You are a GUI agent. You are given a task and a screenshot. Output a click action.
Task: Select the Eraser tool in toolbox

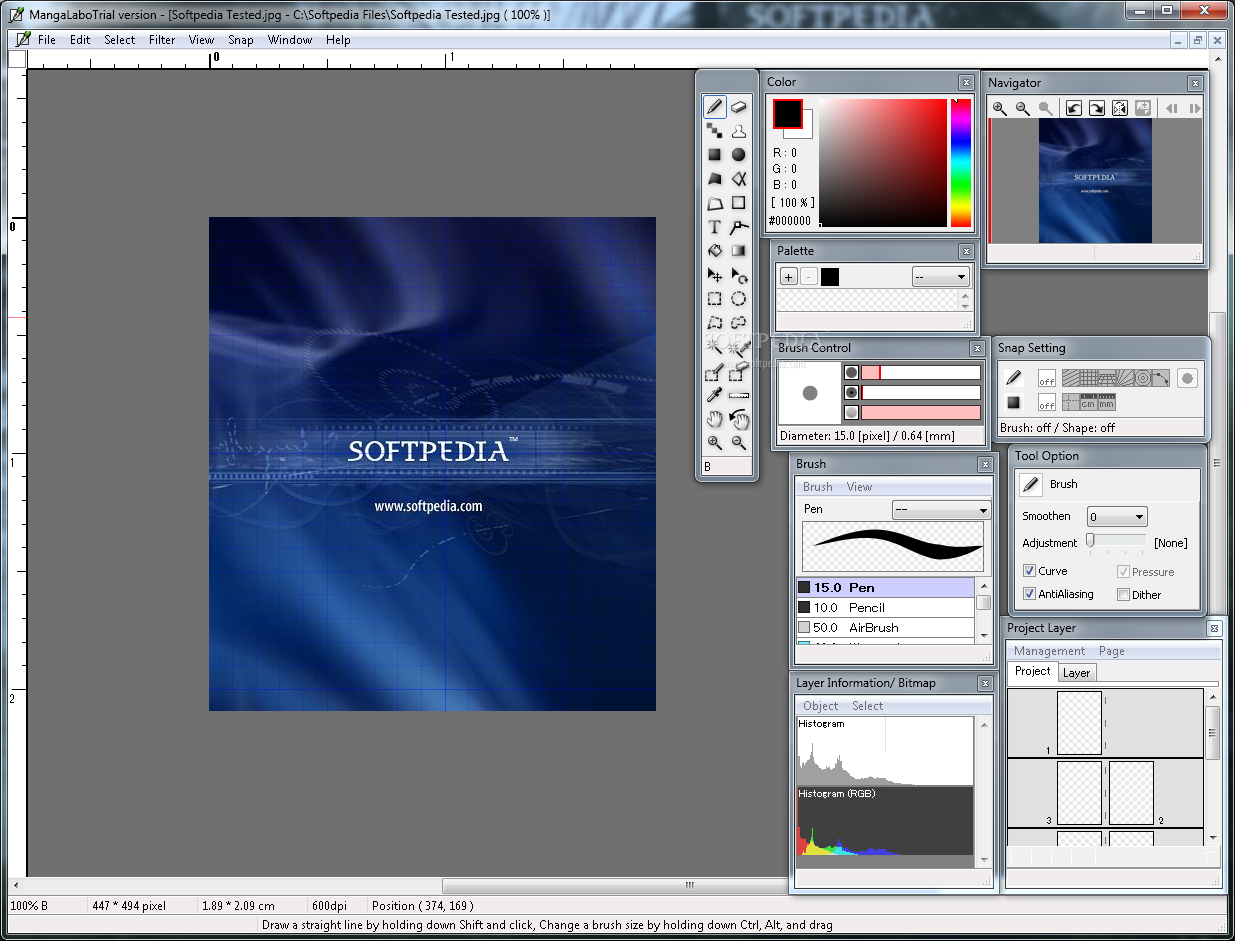(x=739, y=106)
